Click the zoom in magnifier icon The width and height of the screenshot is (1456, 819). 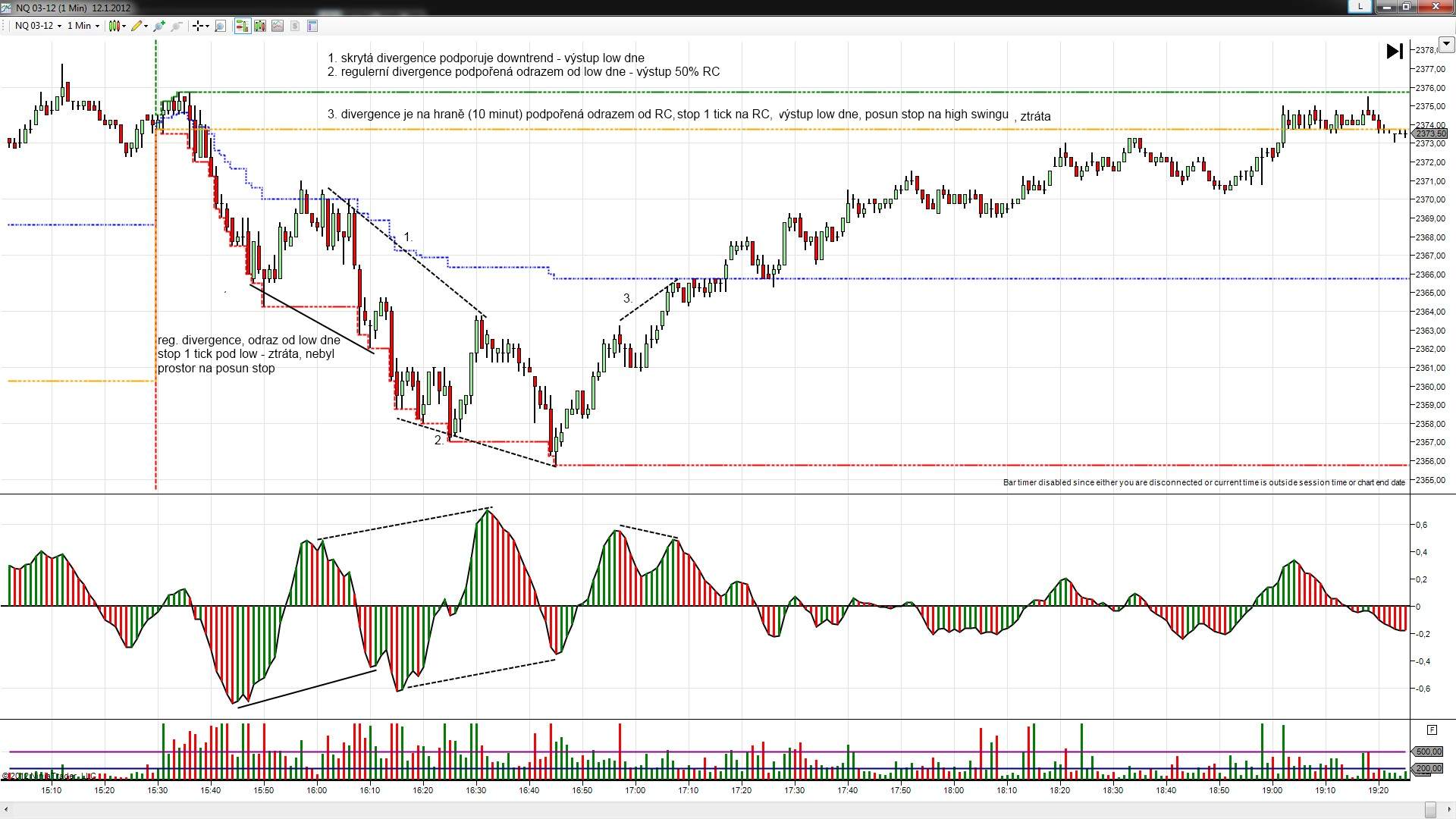pyautogui.click(x=159, y=26)
